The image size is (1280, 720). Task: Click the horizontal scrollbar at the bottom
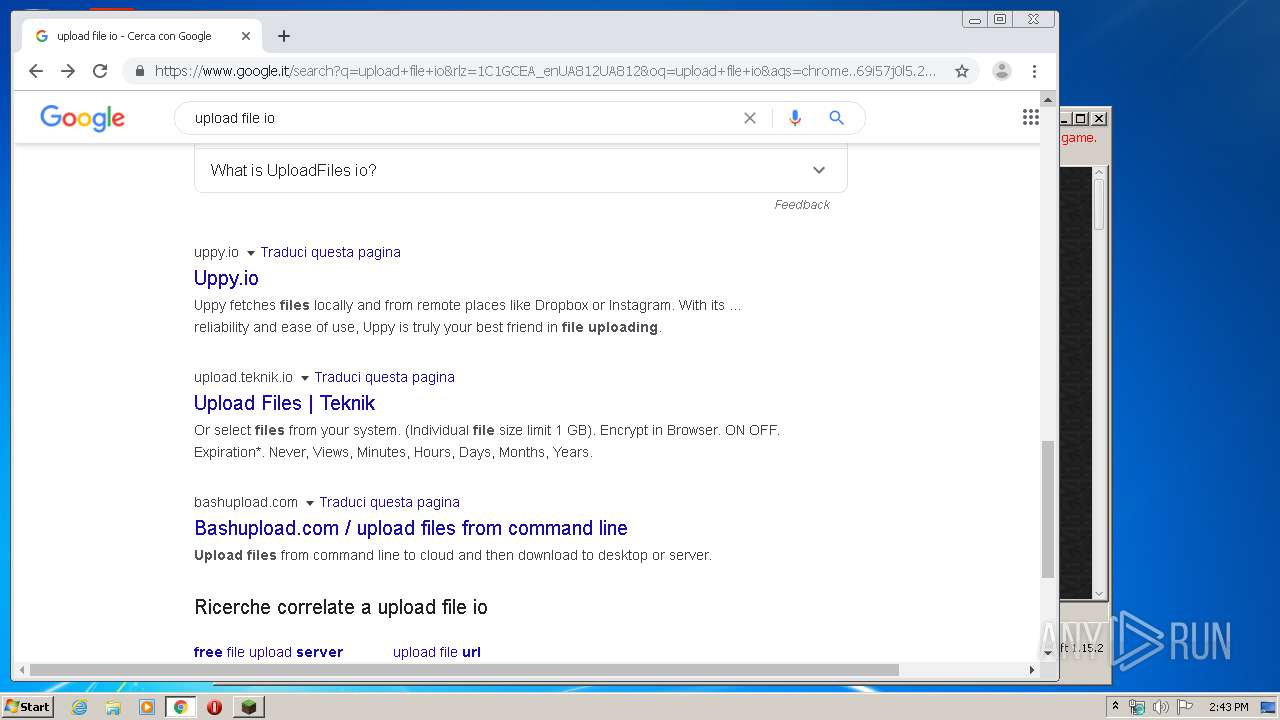pyautogui.click(x=464, y=670)
